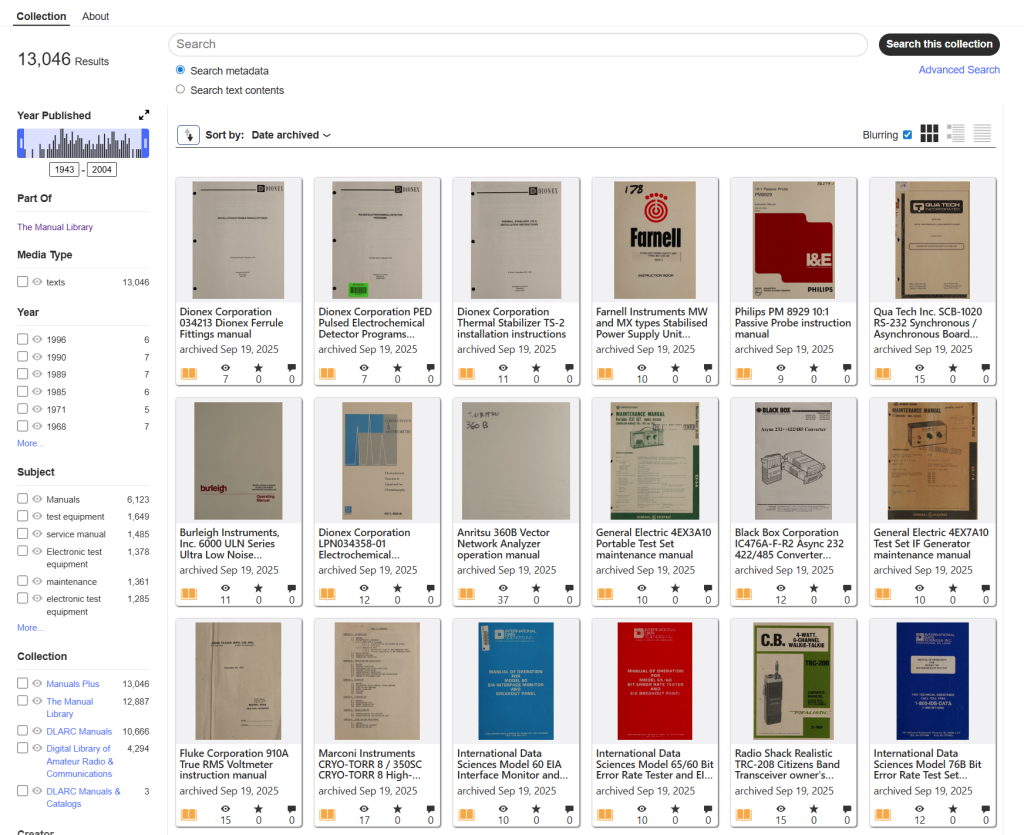This screenshot has height=835, width=1024.
Task: Expand Year Published histogram icon
Action: (x=144, y=115)
